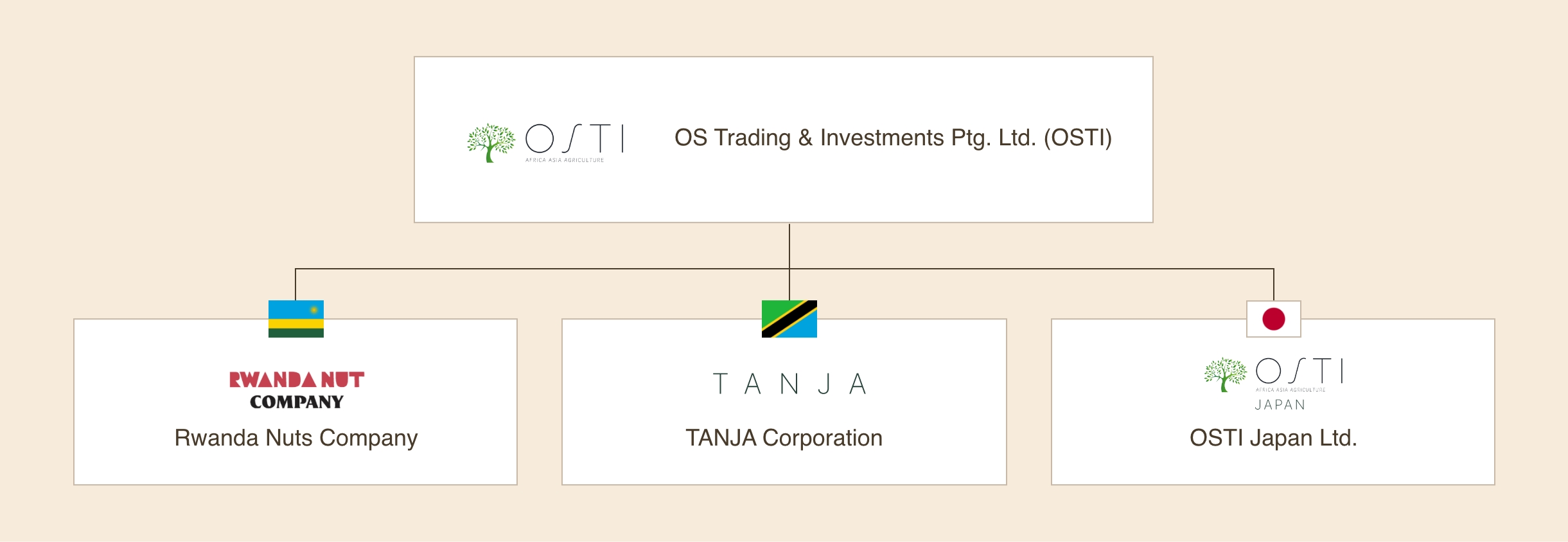The width and height of the screenshot is (1568, 542).
Task: Click the black COMPANY word in the Rwanda logo
Action: point(297,402)
